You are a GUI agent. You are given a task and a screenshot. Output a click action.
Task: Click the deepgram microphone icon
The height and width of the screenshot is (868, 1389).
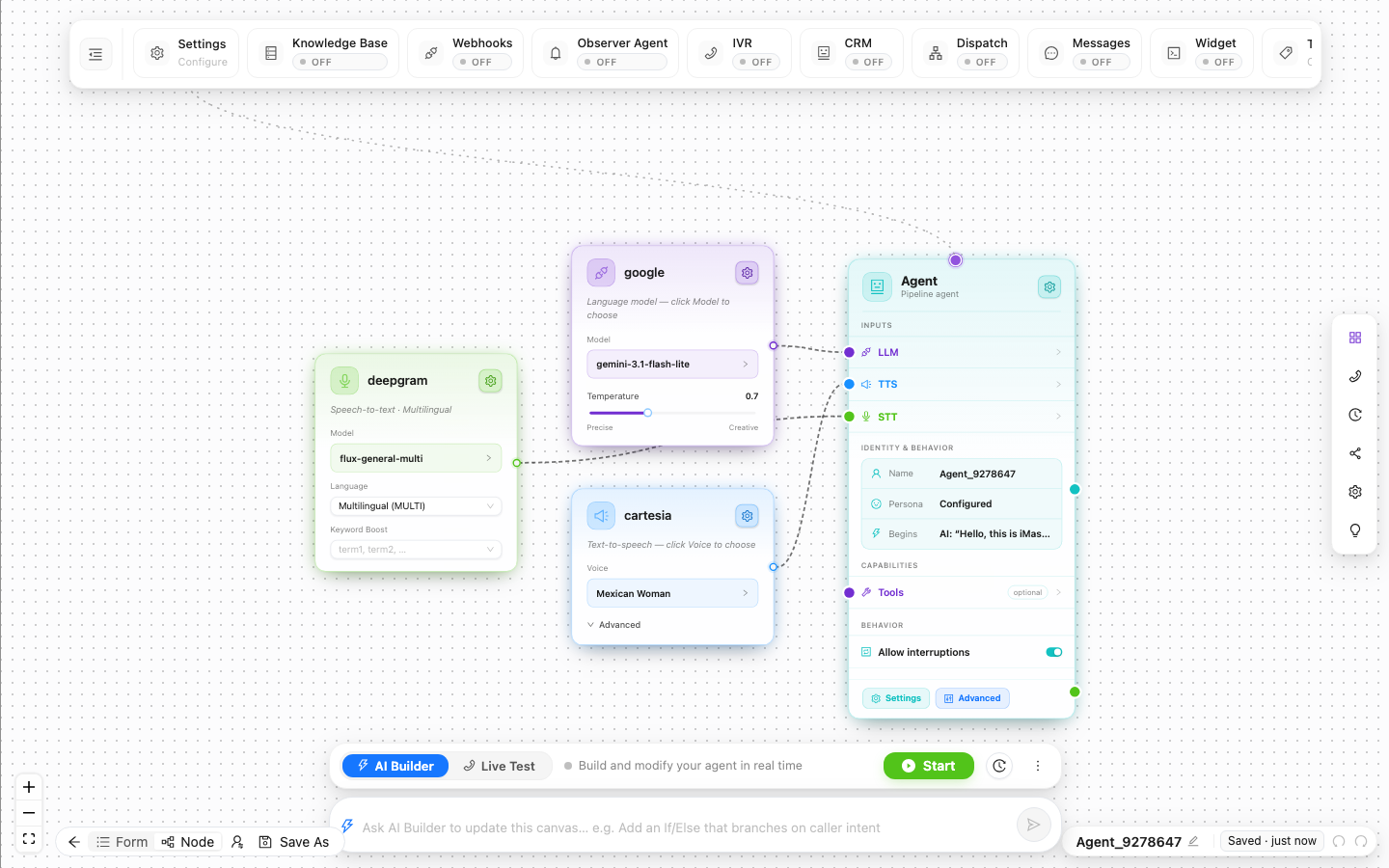coord(344,381)
